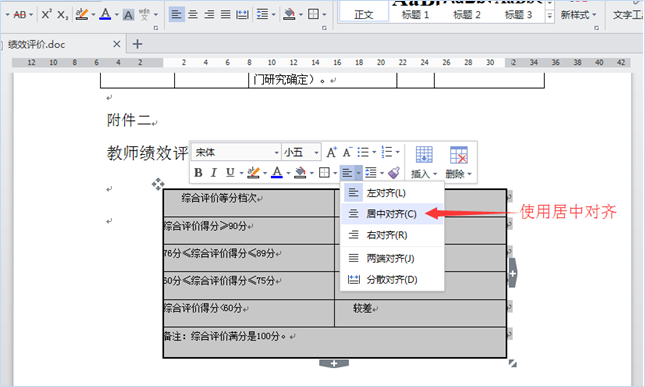Click the add column handle beside table
The image size is (645, 387).
click(x=513, y=273)
